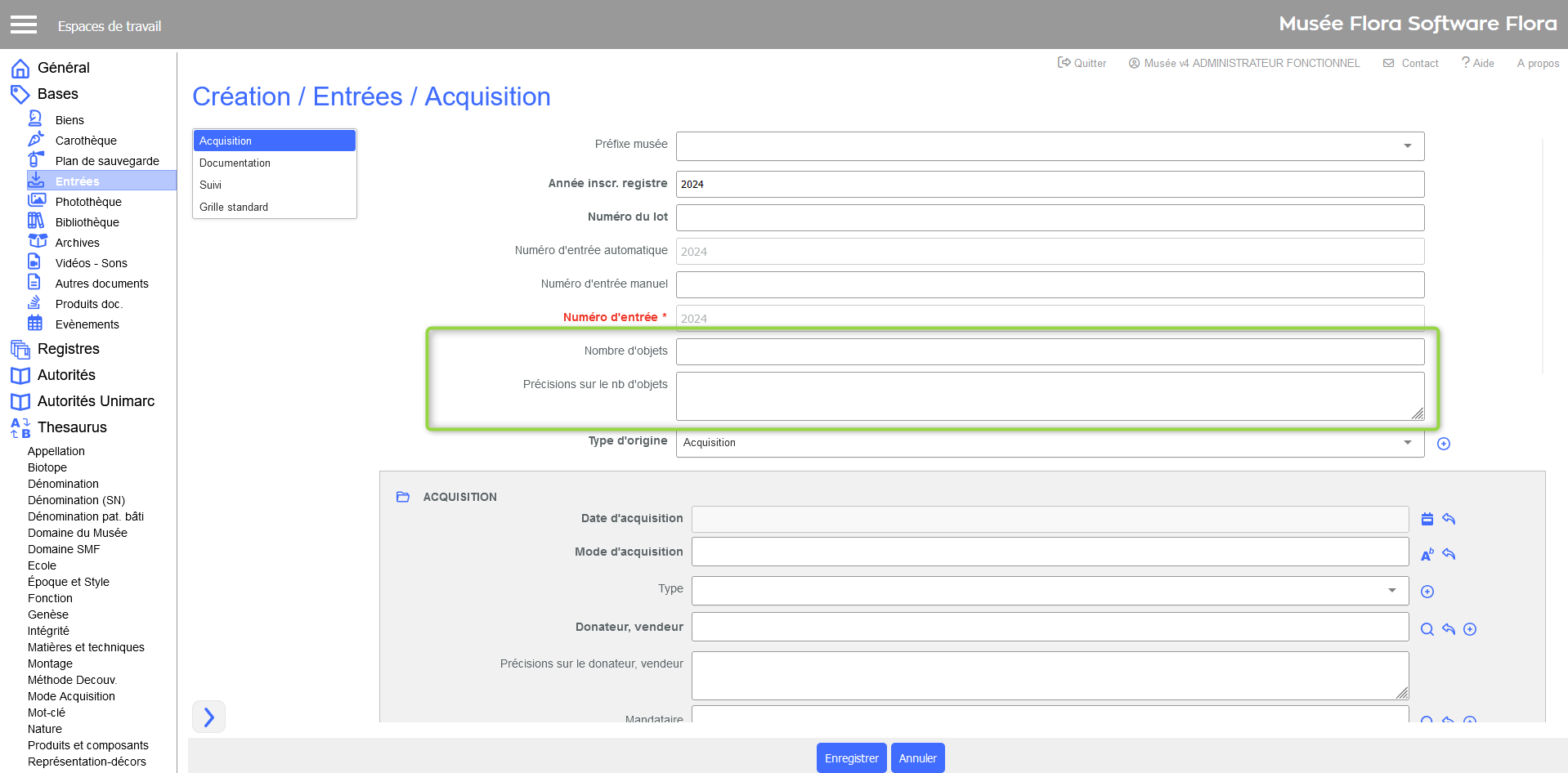Click the Archives box icon
1568x773 pixels.
click(x=38, y=242)
